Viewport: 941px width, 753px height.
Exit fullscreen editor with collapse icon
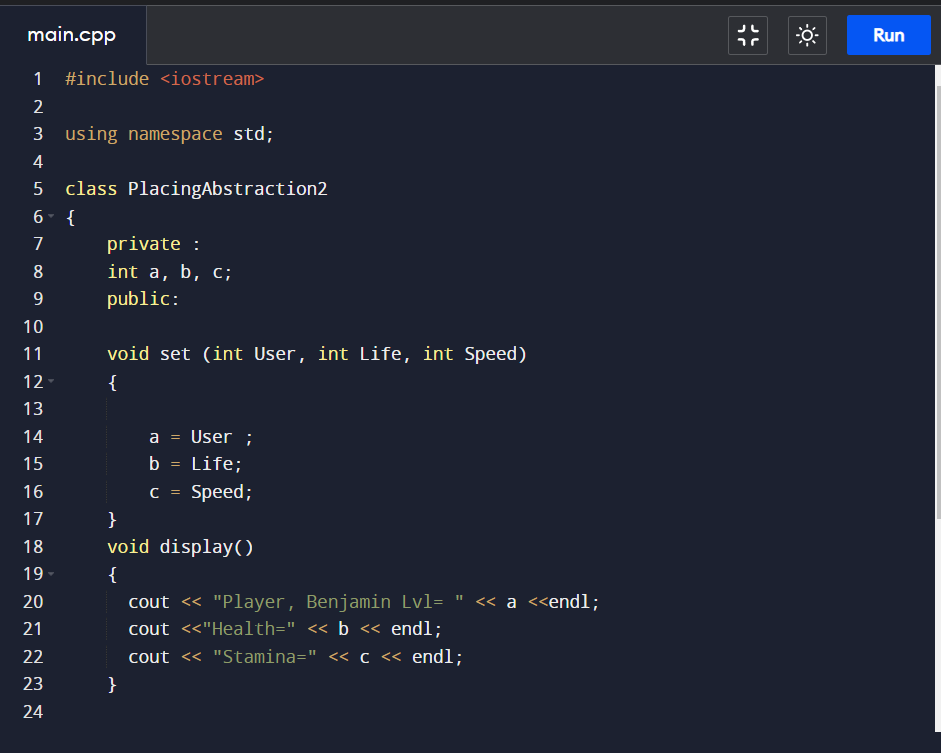point(748,35)
